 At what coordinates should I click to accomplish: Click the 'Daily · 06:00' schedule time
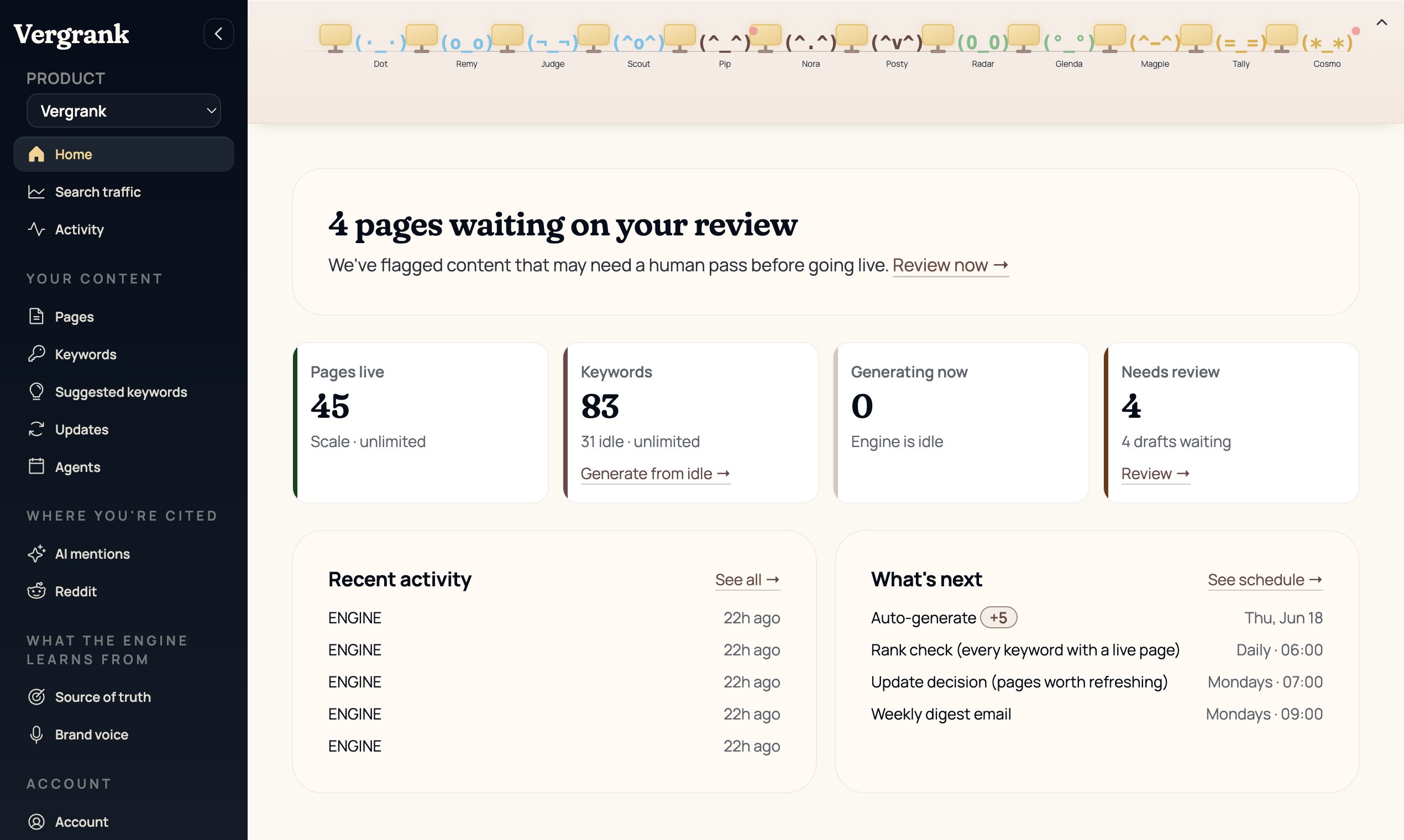point(1280,650)
